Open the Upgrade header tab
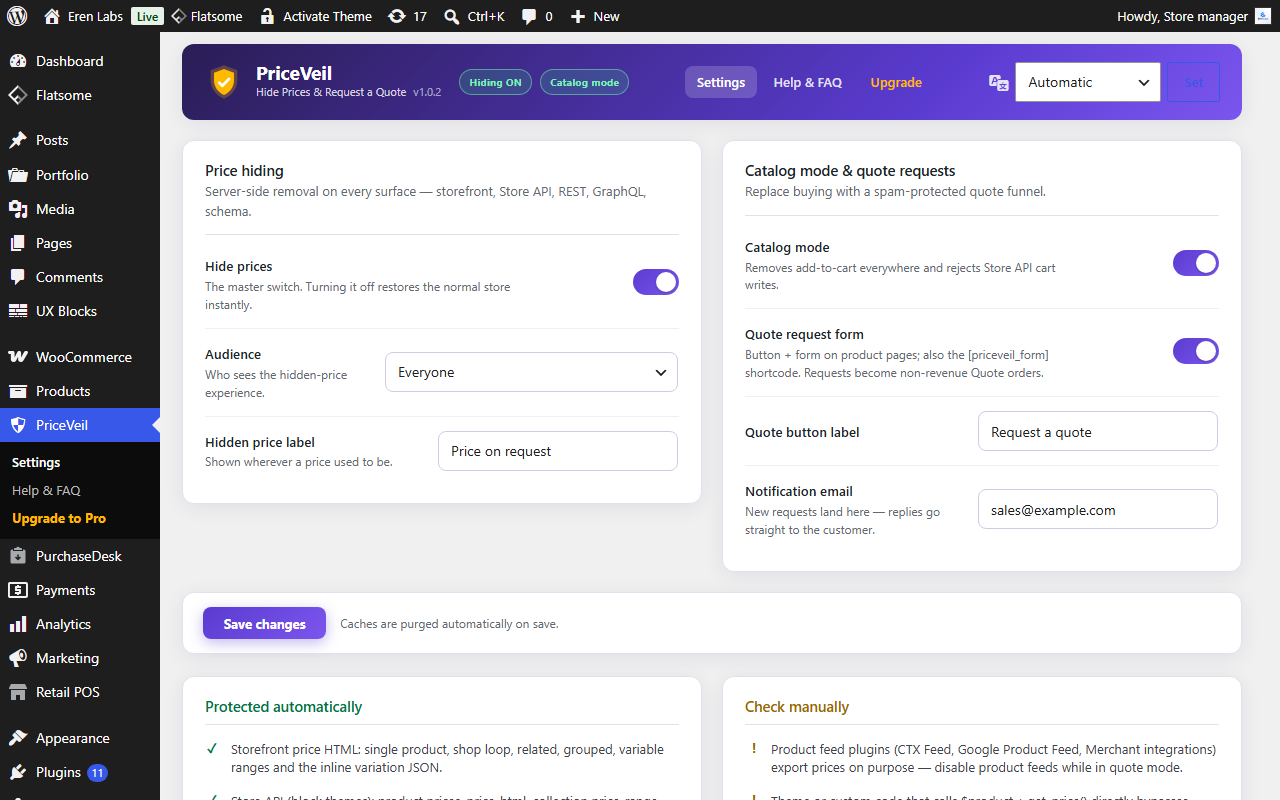The width and height of the screenshot is (1280, 800). pos(896,82)
